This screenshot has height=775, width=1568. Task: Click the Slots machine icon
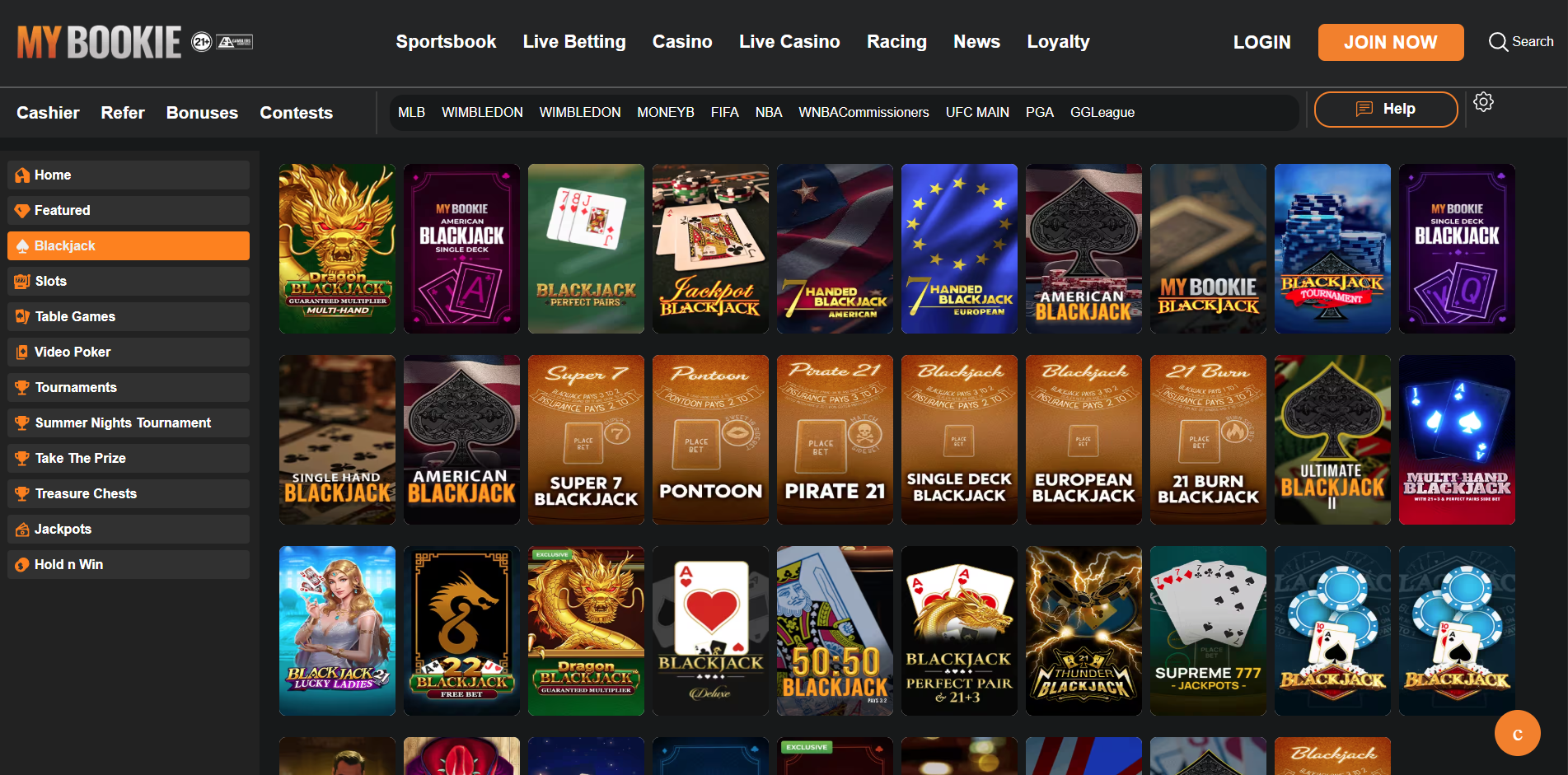(x=22, y=282)
